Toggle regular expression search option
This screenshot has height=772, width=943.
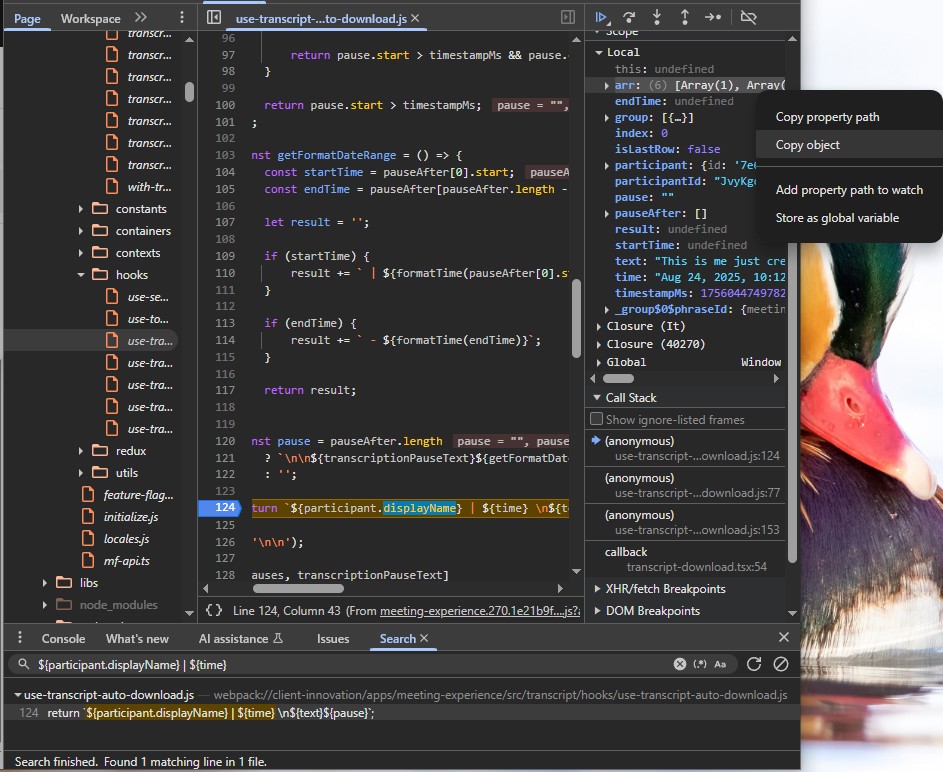click(700, 664)
